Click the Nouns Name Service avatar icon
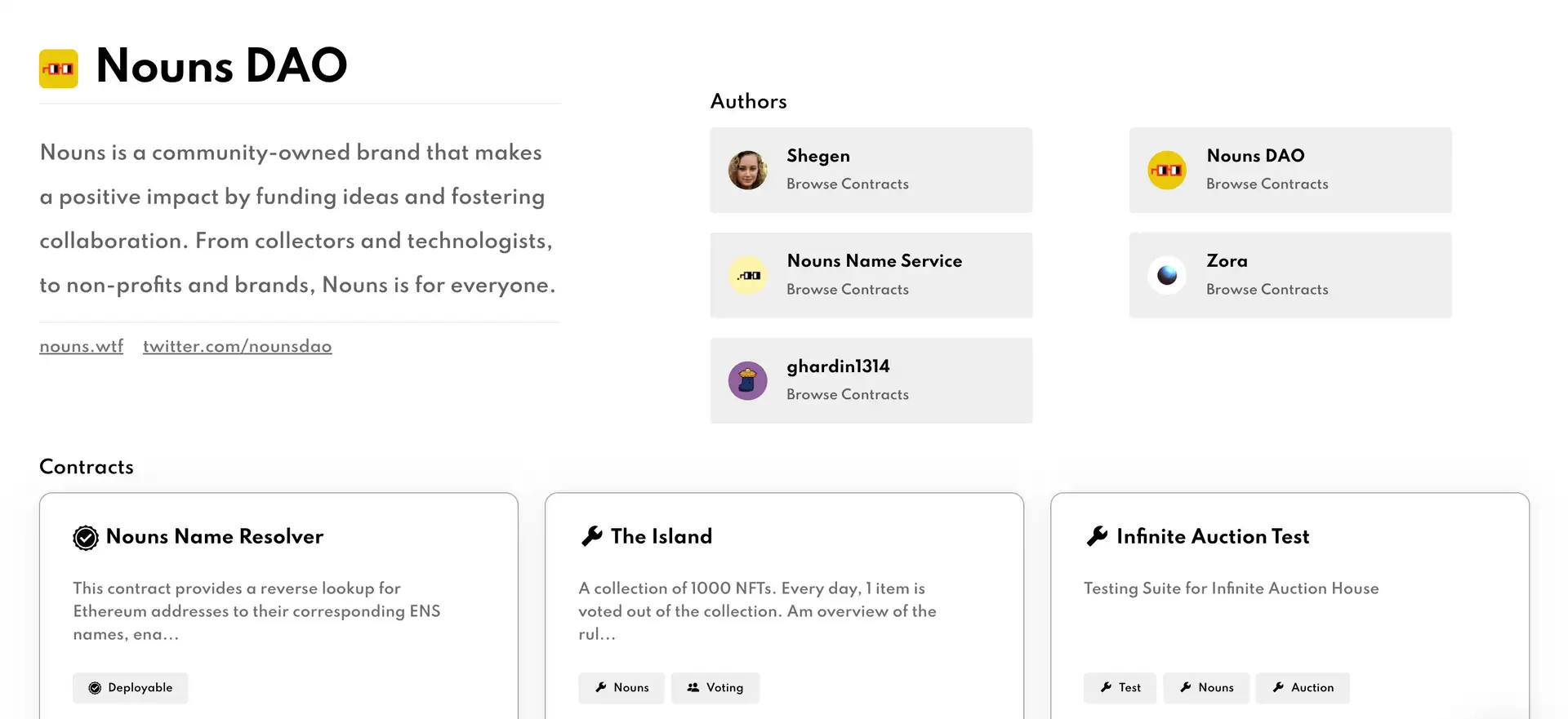The width and height of the screenshot is (1568, 719). click(747, 276)
